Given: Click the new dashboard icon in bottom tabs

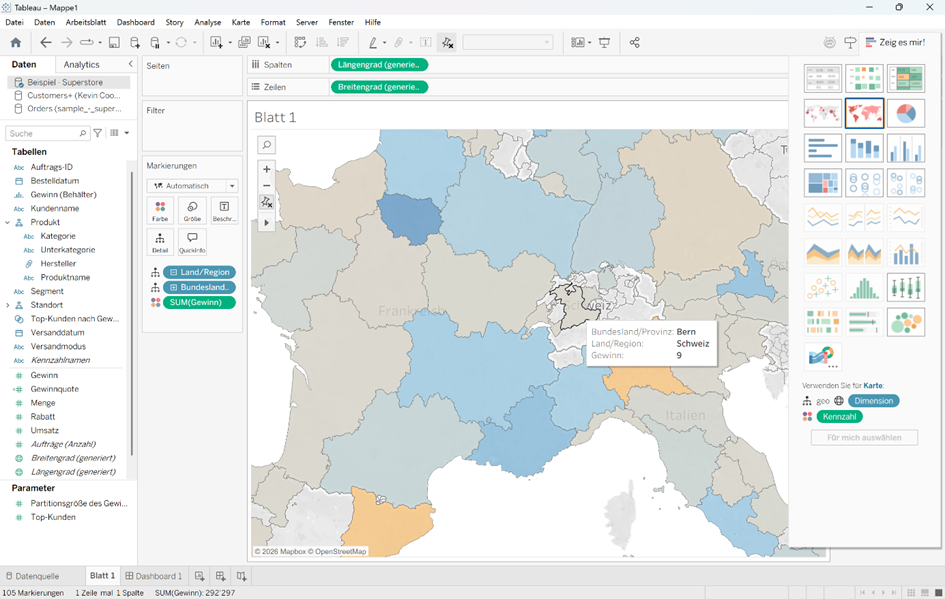Looking at the screenshot, I should [x=221, y=576].
